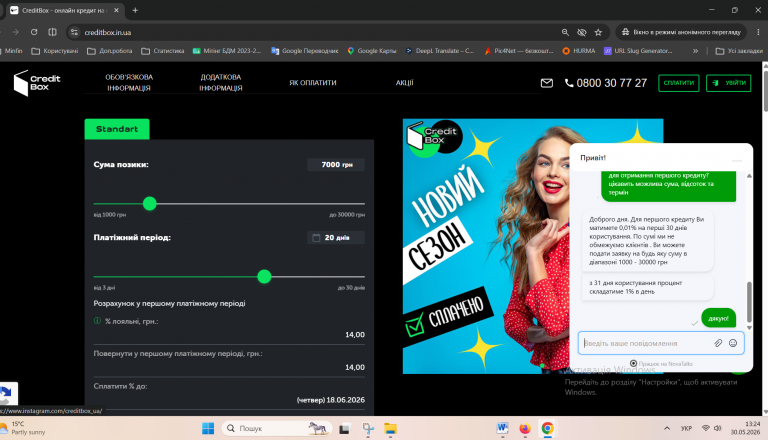Open the calendar icon in payment period

(x=316, y=238)
